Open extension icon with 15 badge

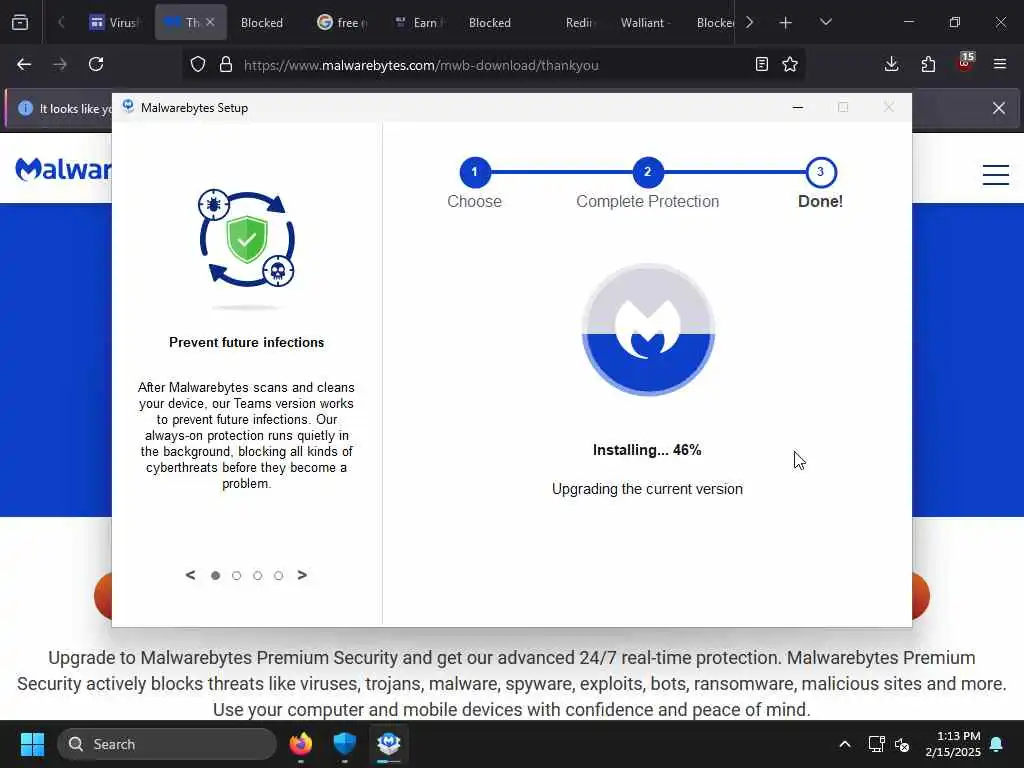(965, 63)
